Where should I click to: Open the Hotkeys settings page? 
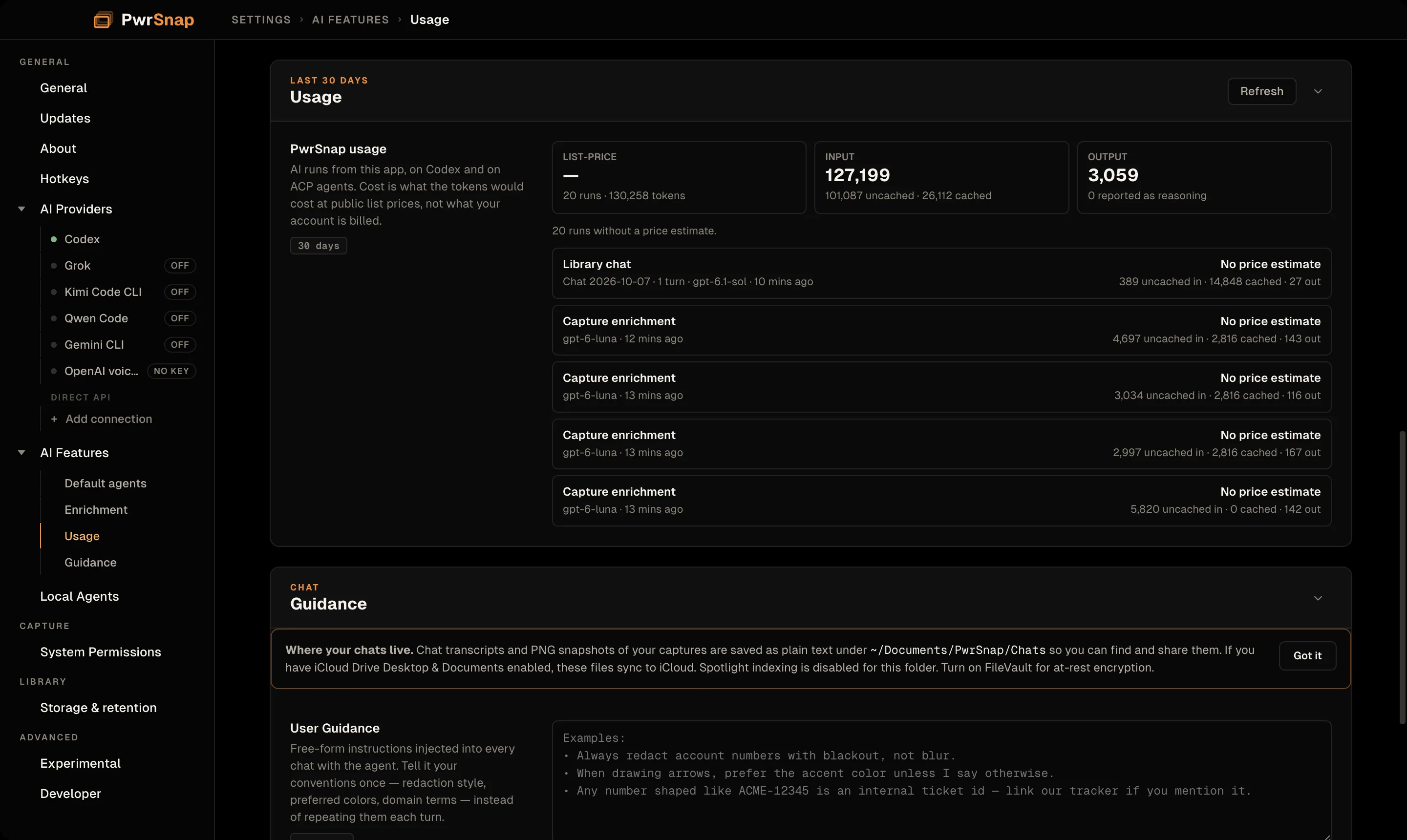pos(64,179)
